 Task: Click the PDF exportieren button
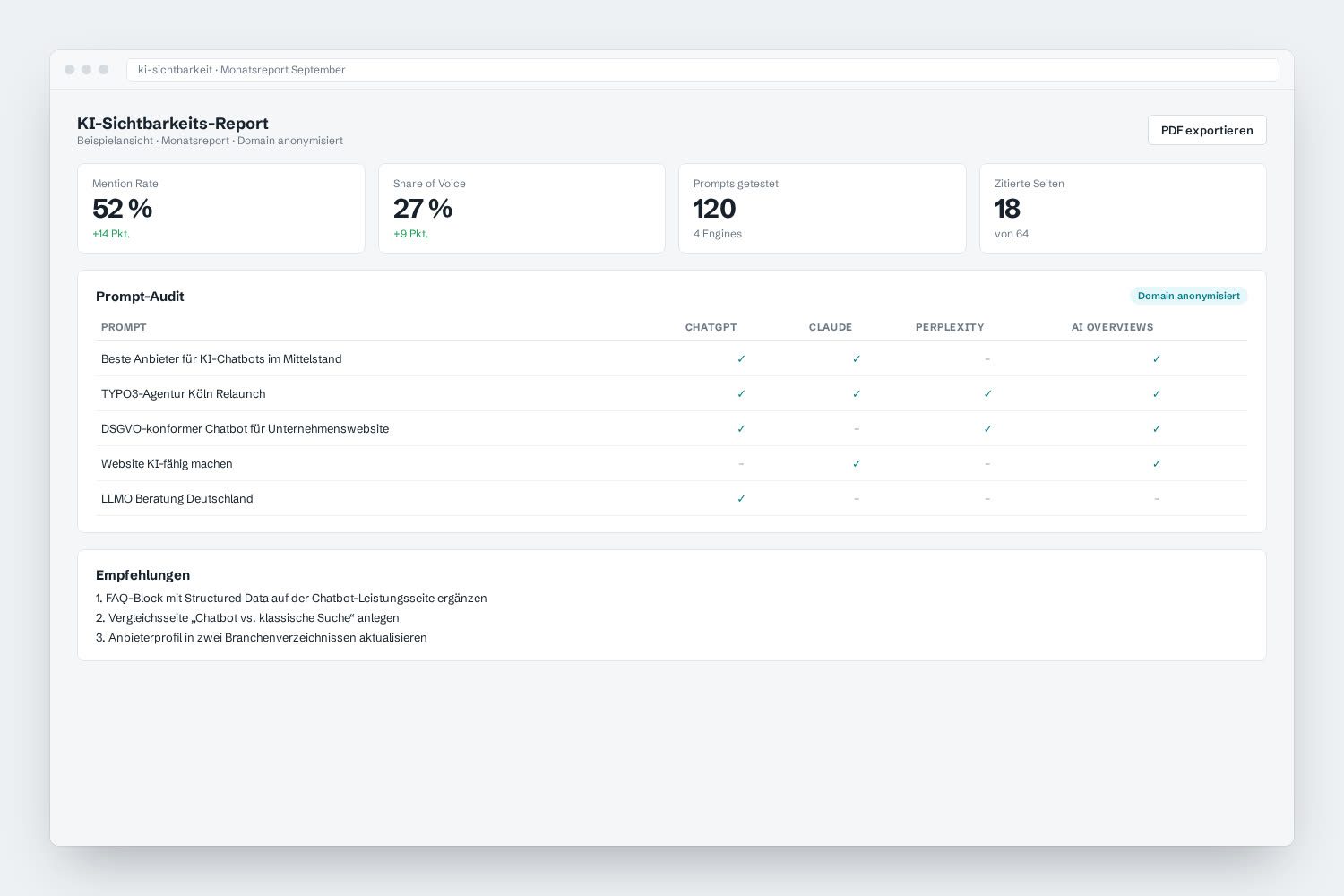[1207, 130]
